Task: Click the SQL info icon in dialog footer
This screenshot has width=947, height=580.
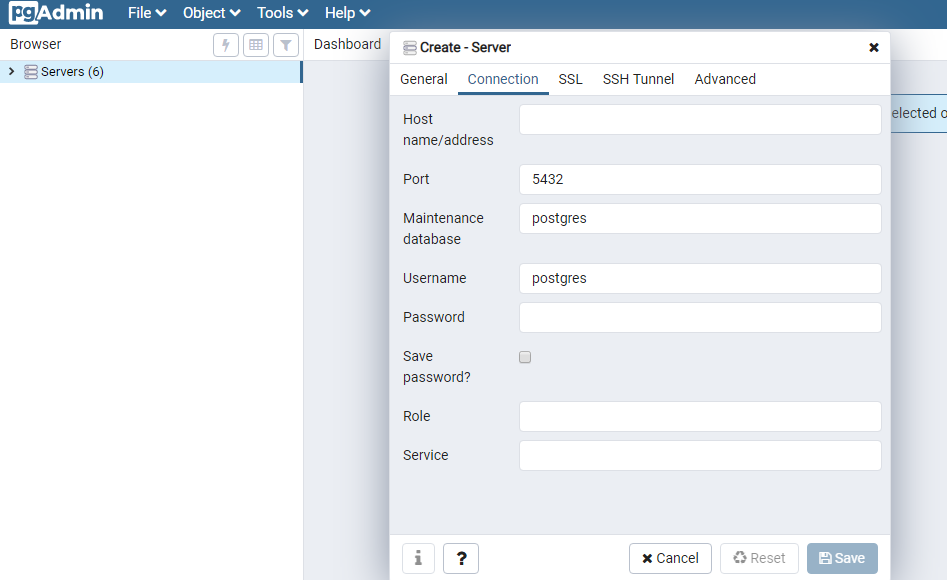Action: (x=418, y=558)
